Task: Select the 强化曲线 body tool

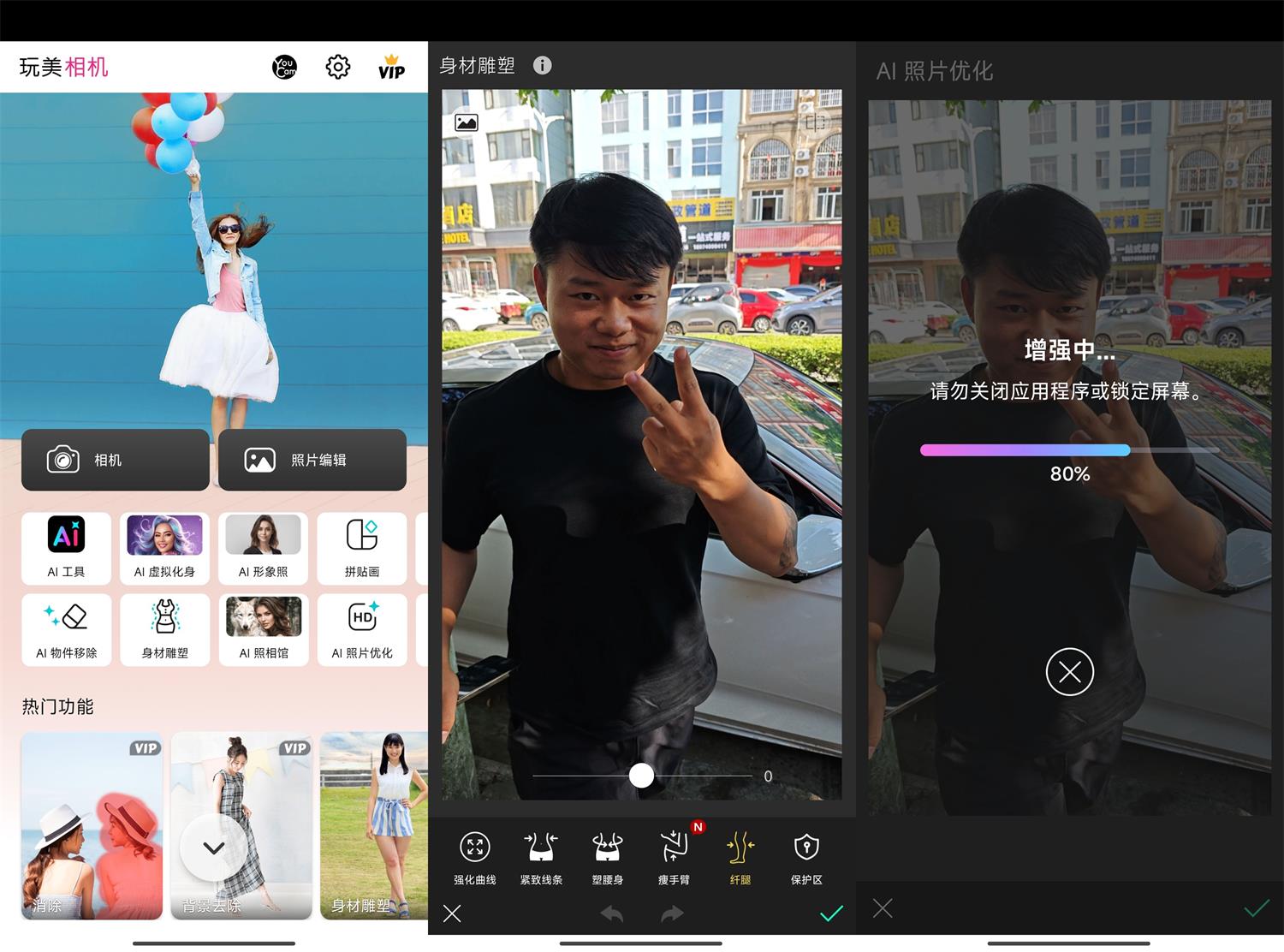Action: (x=474, y=857)
